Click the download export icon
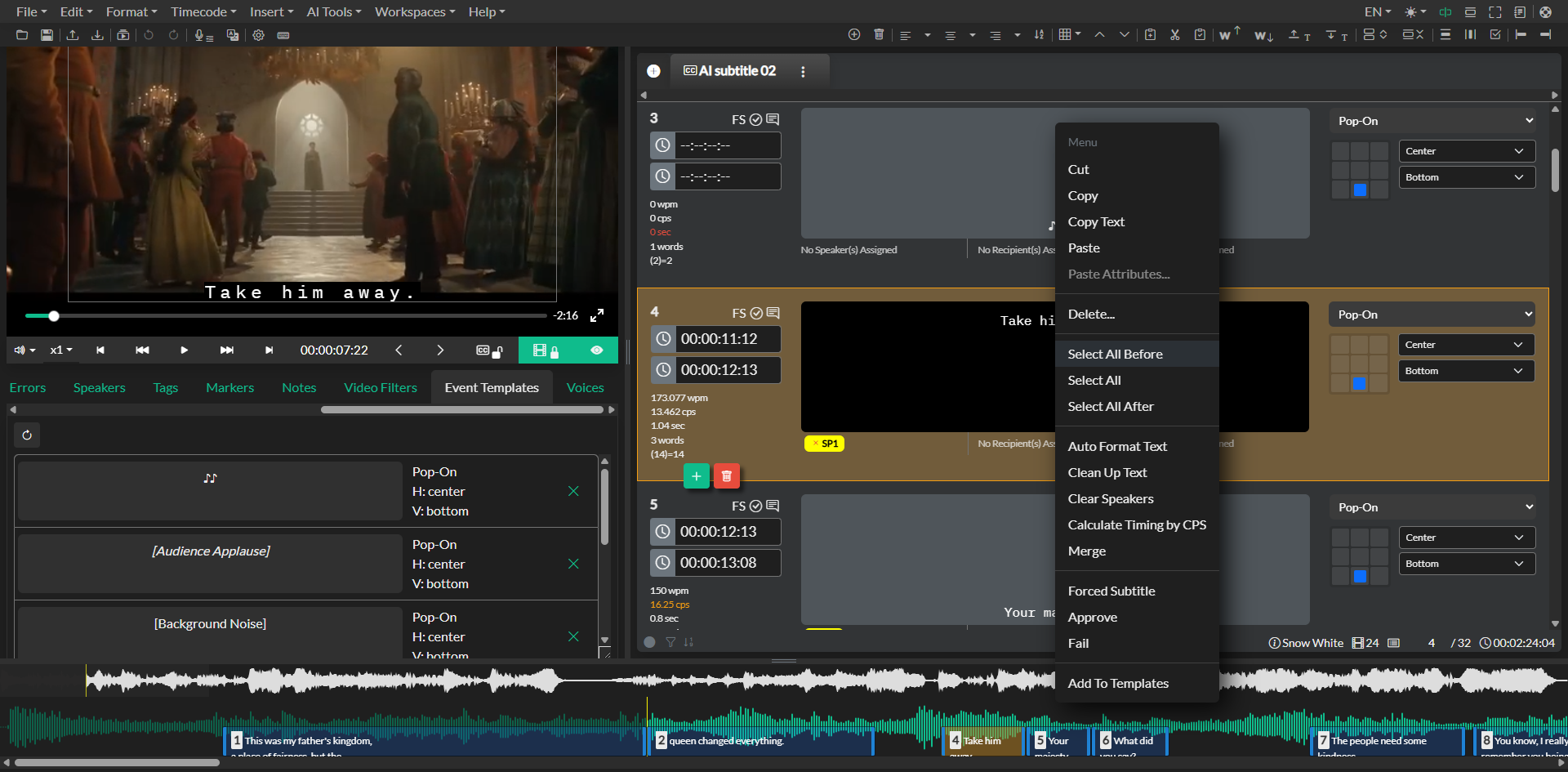Screen dimensions: 1568x772 [x=97, y=35]
